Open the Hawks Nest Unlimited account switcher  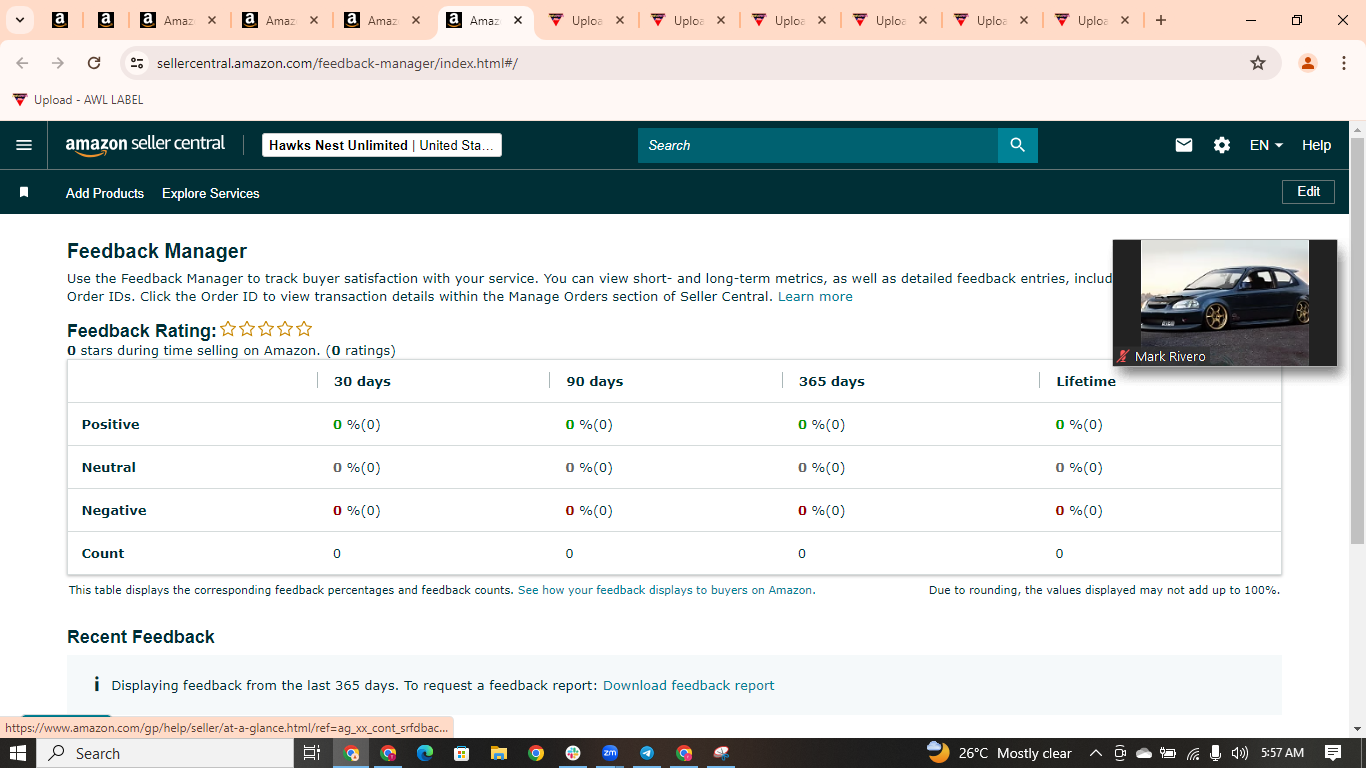(x=382, y=145)
